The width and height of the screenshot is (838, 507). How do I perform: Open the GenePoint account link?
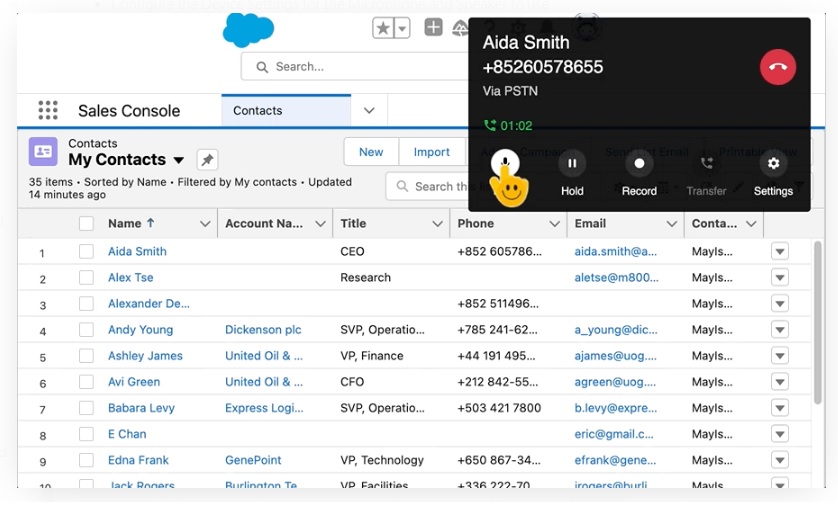tap(253, 460)
